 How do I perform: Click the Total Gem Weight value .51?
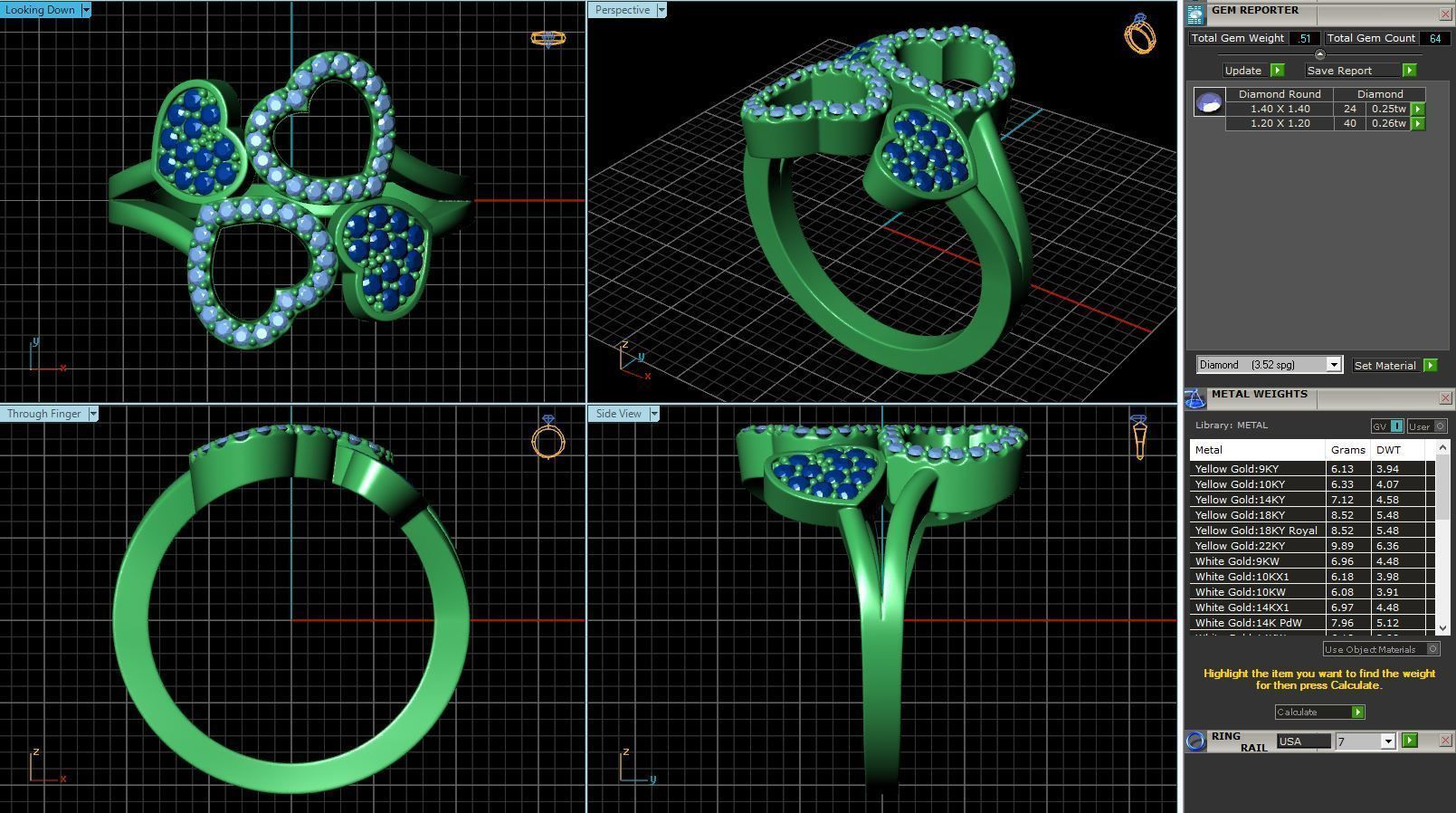(x=1304, y=38)
